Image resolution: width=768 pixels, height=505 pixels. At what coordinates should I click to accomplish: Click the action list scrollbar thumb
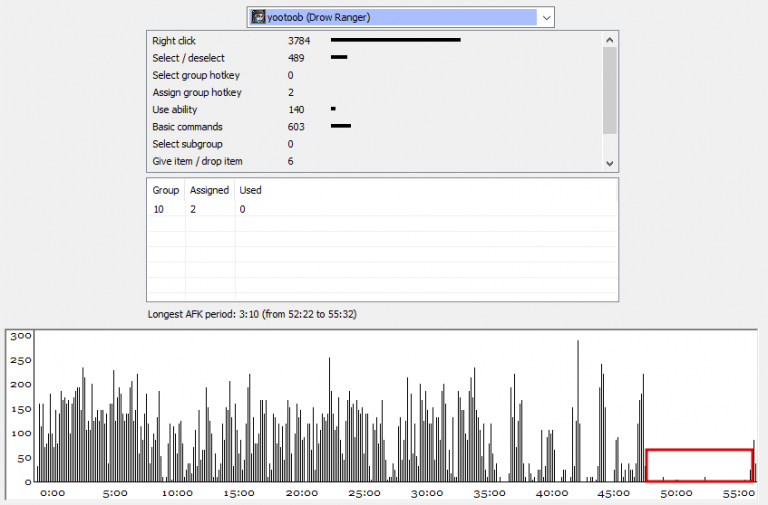click(609, 91)
